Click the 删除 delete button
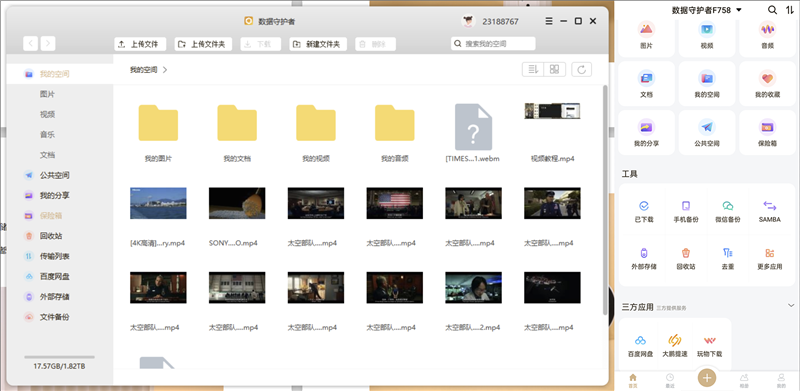 375,44
